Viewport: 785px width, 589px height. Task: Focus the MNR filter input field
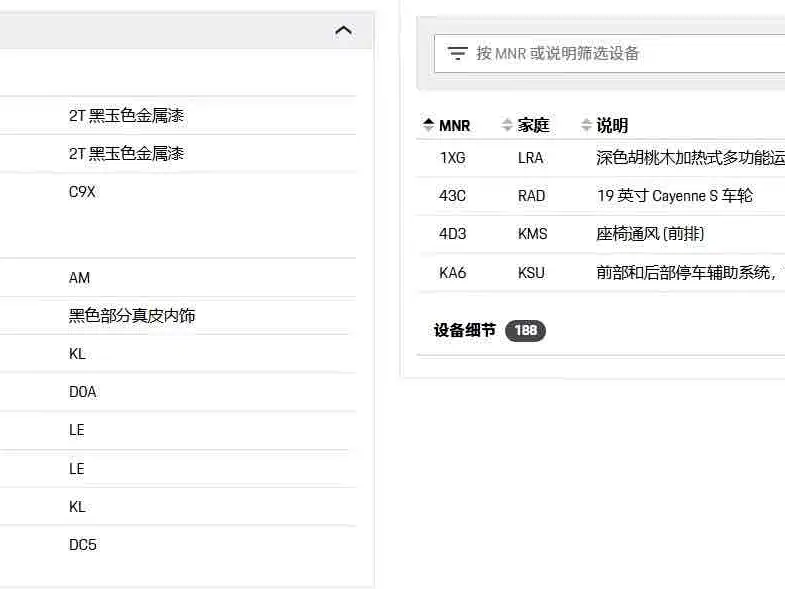[x=620, y=53]
